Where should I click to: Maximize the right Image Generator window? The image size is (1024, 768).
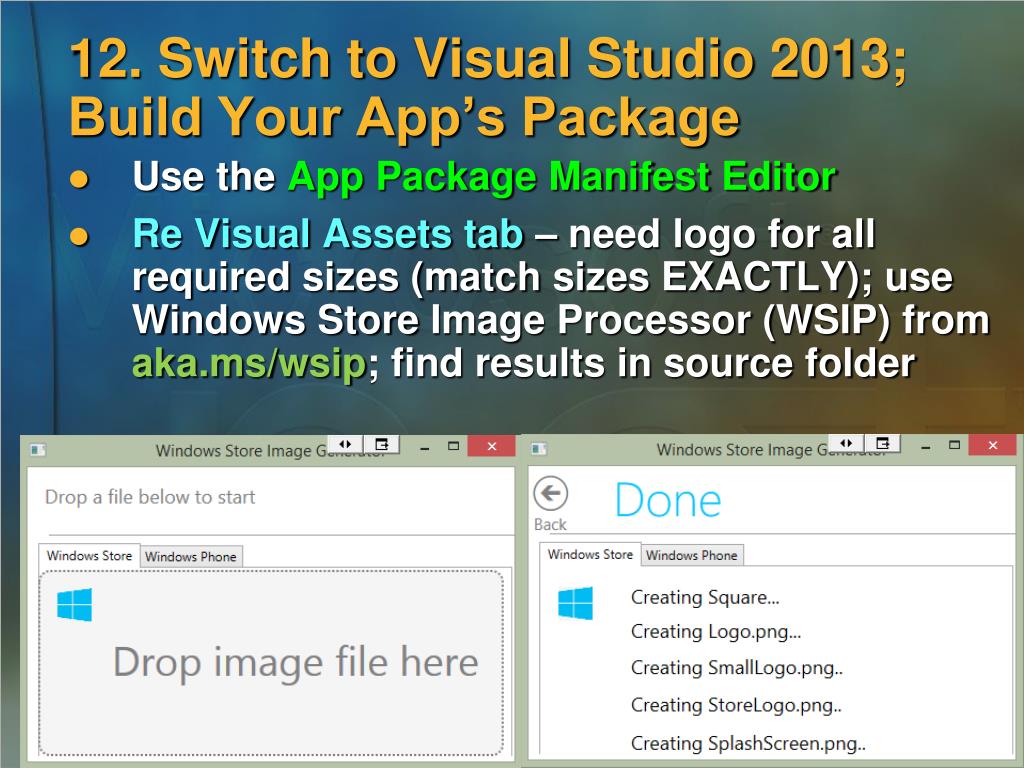[954, 445]
